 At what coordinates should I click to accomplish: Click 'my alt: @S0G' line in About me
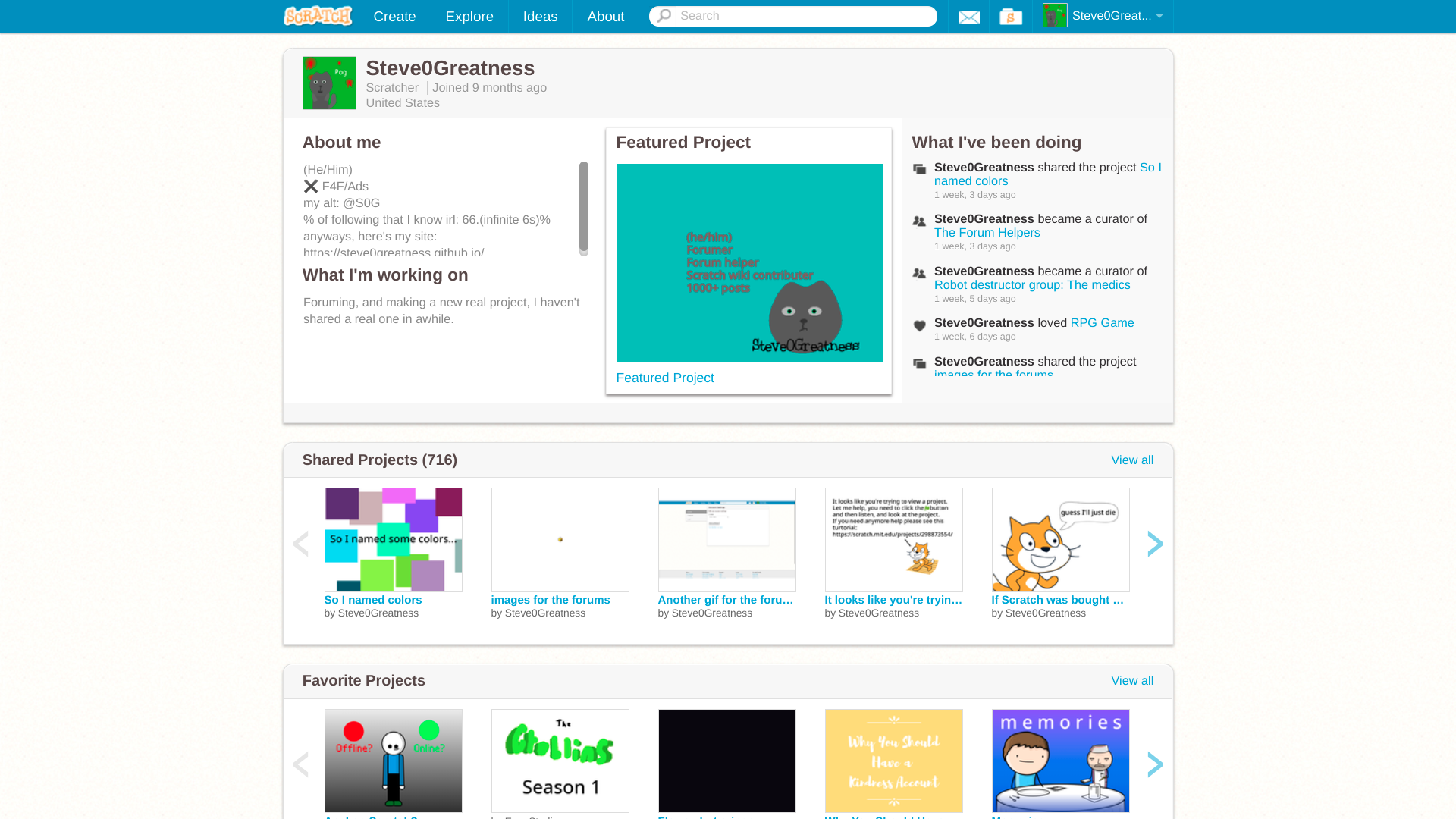(x=341, y=203)
